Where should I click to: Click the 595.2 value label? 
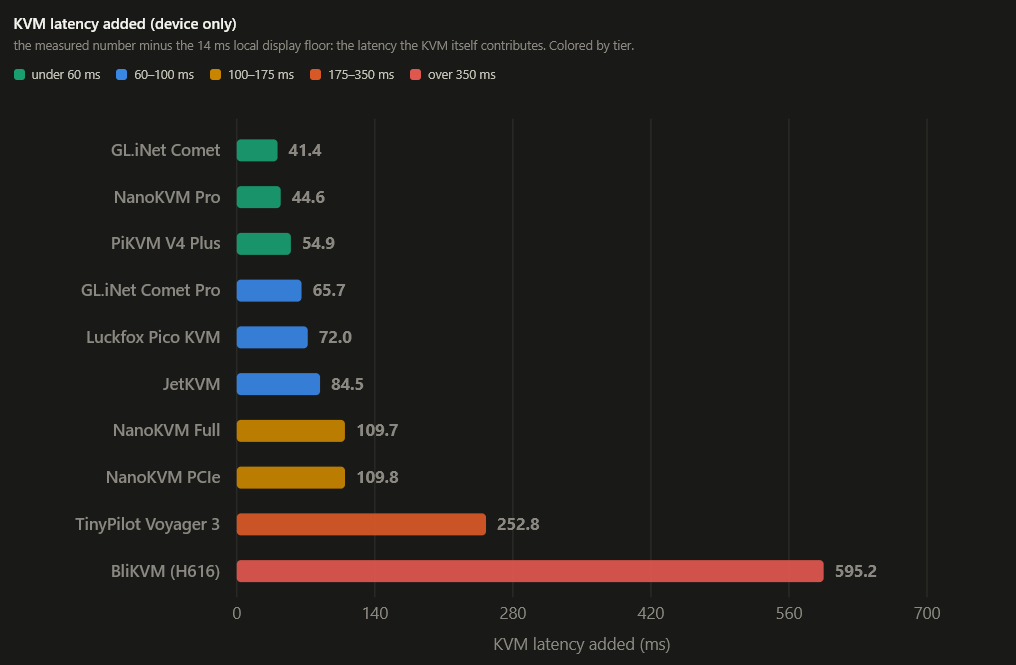(855, 571)
